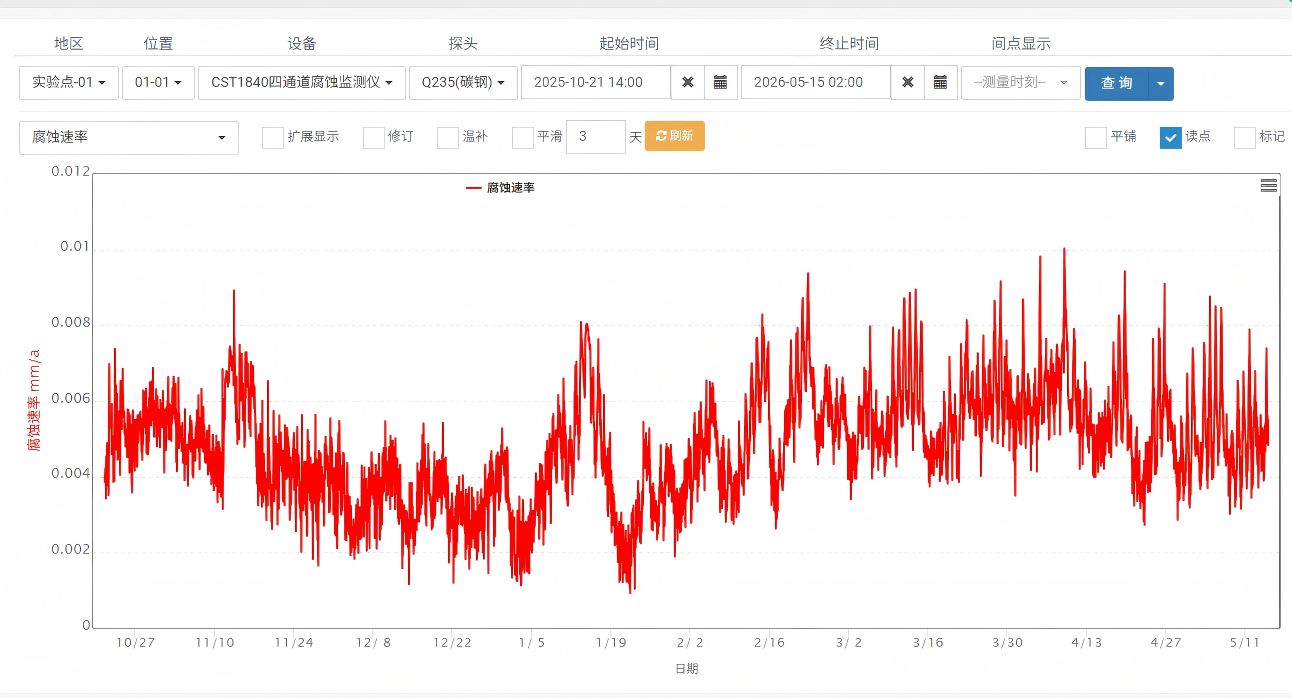Click the 查询 query button

pos(1117,83)
